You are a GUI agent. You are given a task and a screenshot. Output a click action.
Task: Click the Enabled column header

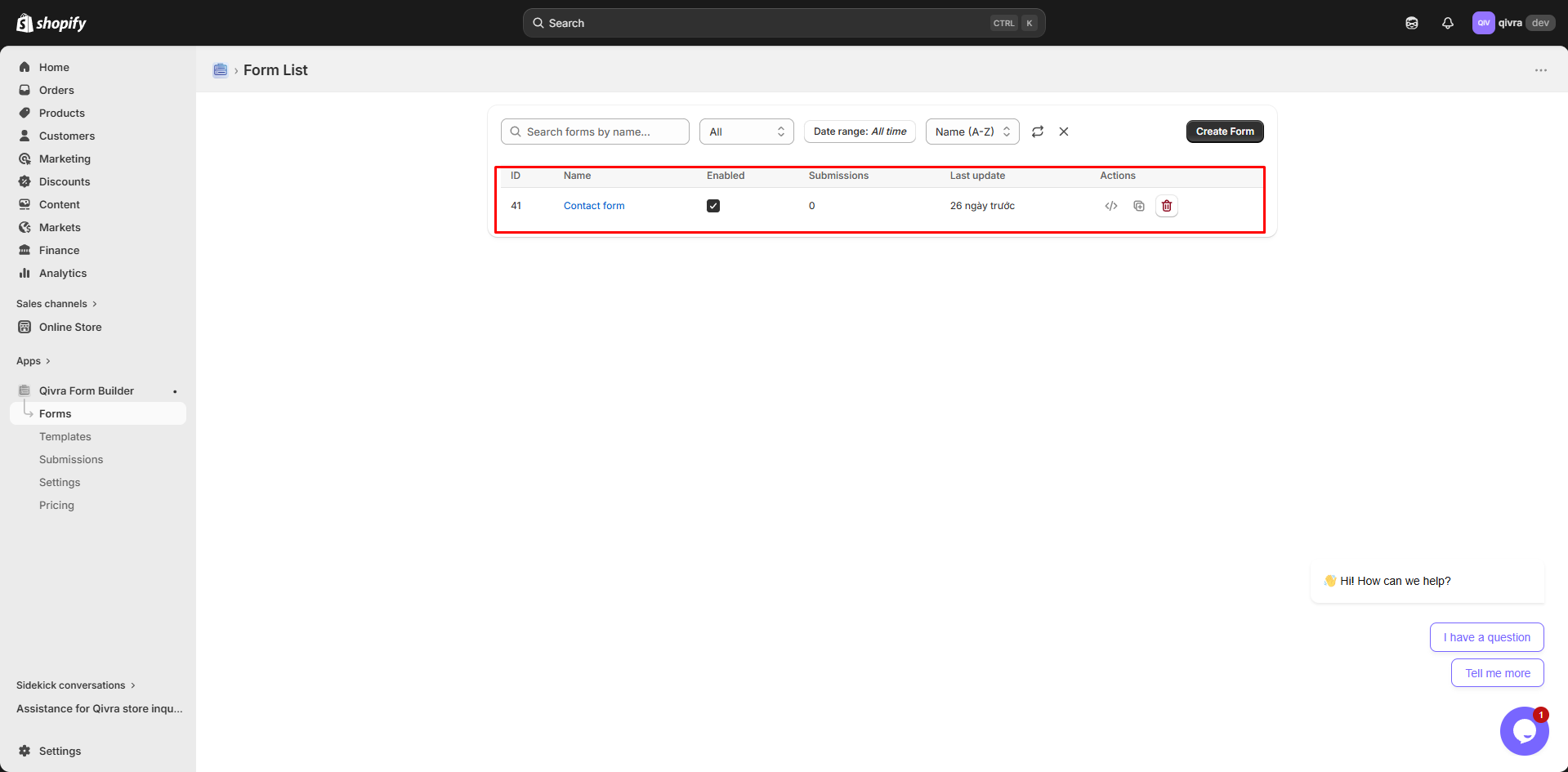[x=726, y=176]
